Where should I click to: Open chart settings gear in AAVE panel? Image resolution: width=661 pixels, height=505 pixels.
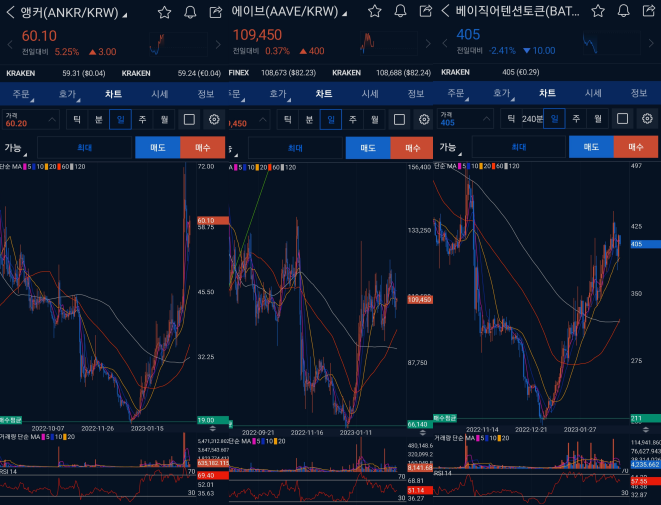click(423, 119)
